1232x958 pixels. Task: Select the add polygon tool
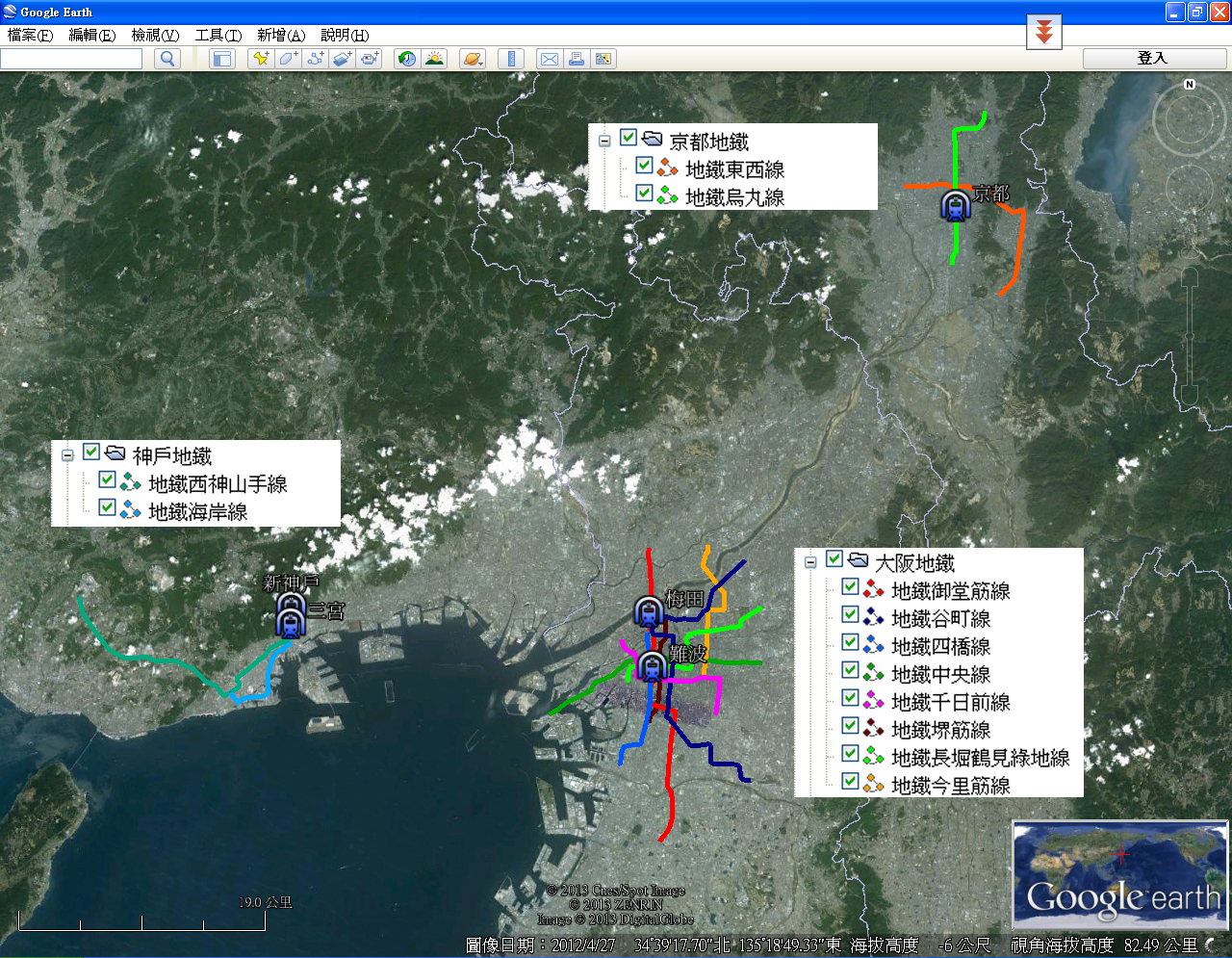pos(288,59)
